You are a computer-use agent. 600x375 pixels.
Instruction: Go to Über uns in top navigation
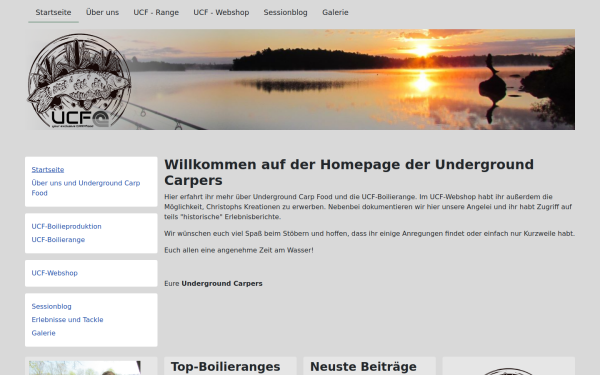pyautogui.click(x=102, y=12)
